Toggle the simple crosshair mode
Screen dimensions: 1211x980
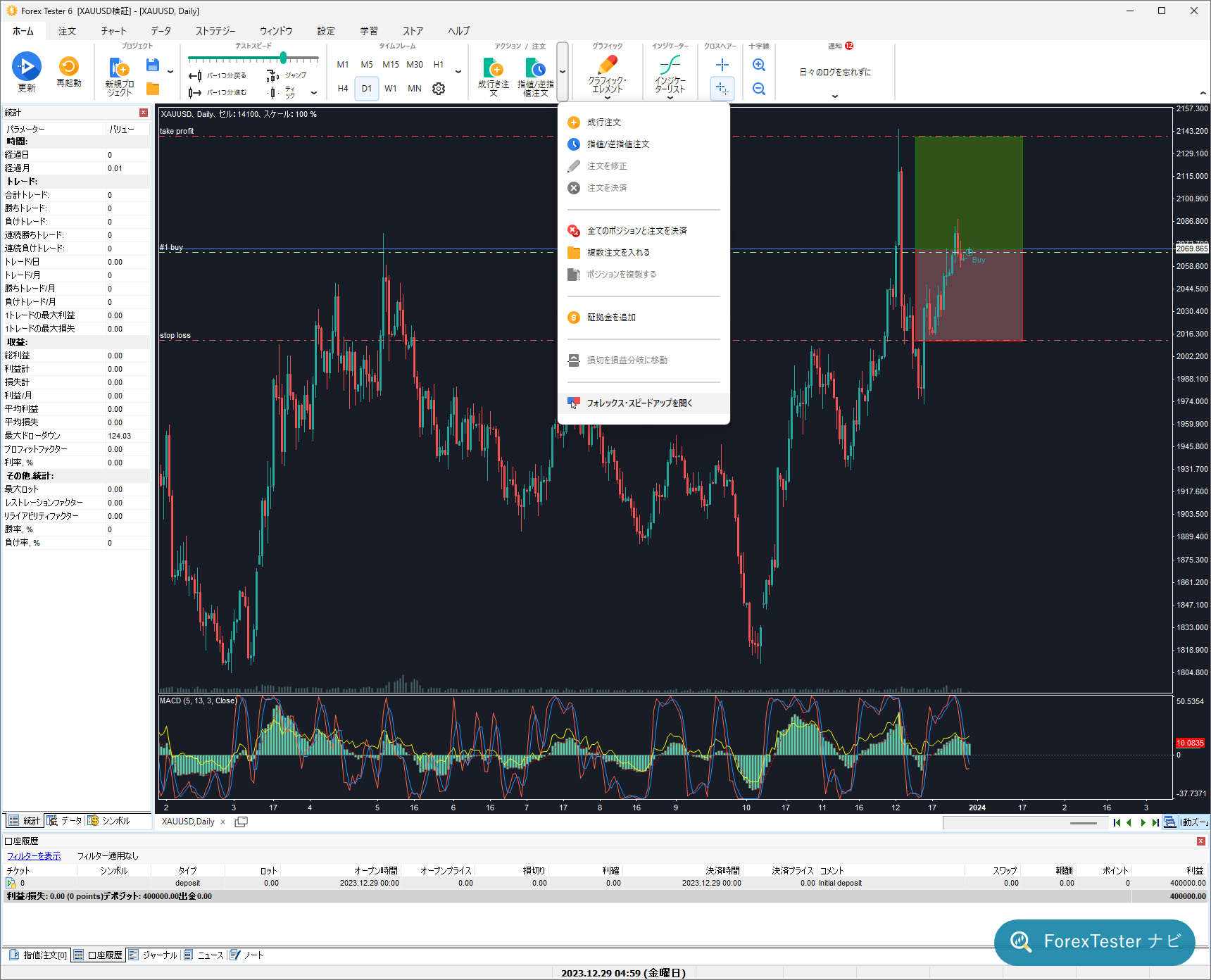[722, 65]
